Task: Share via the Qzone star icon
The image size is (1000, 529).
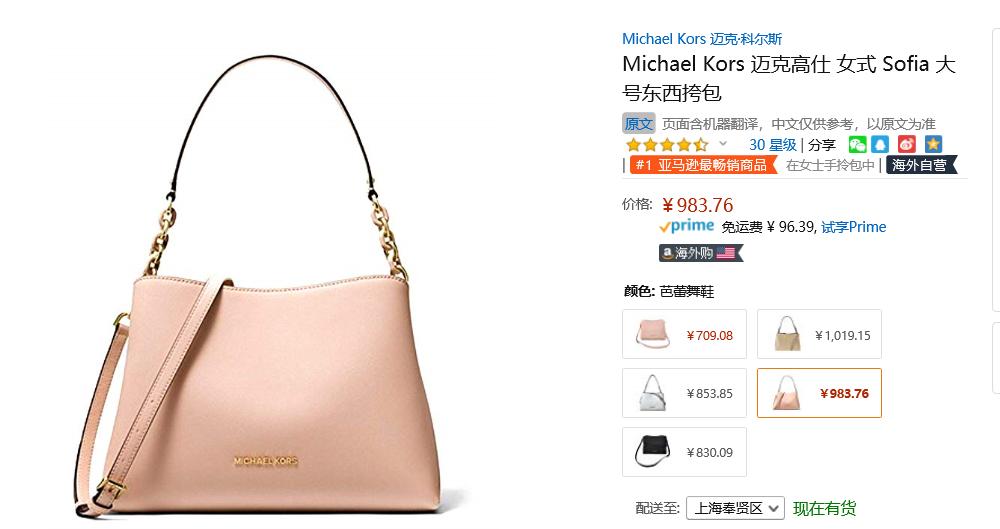Action: [x=934, y=144]
